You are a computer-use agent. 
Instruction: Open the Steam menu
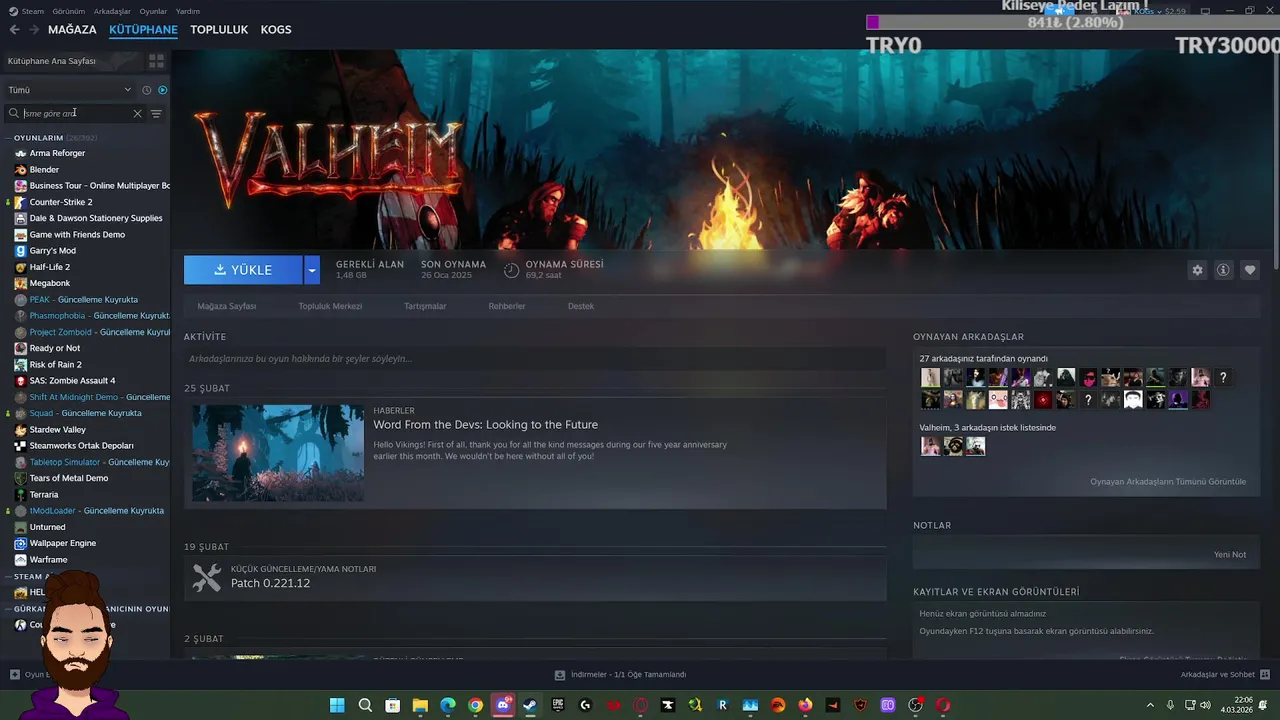pyautogui.click(x=26, y=11)
